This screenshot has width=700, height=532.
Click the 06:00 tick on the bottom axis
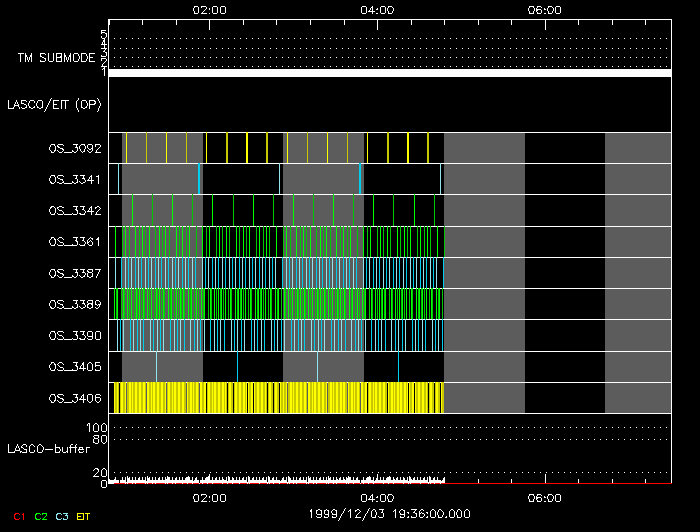543,497
